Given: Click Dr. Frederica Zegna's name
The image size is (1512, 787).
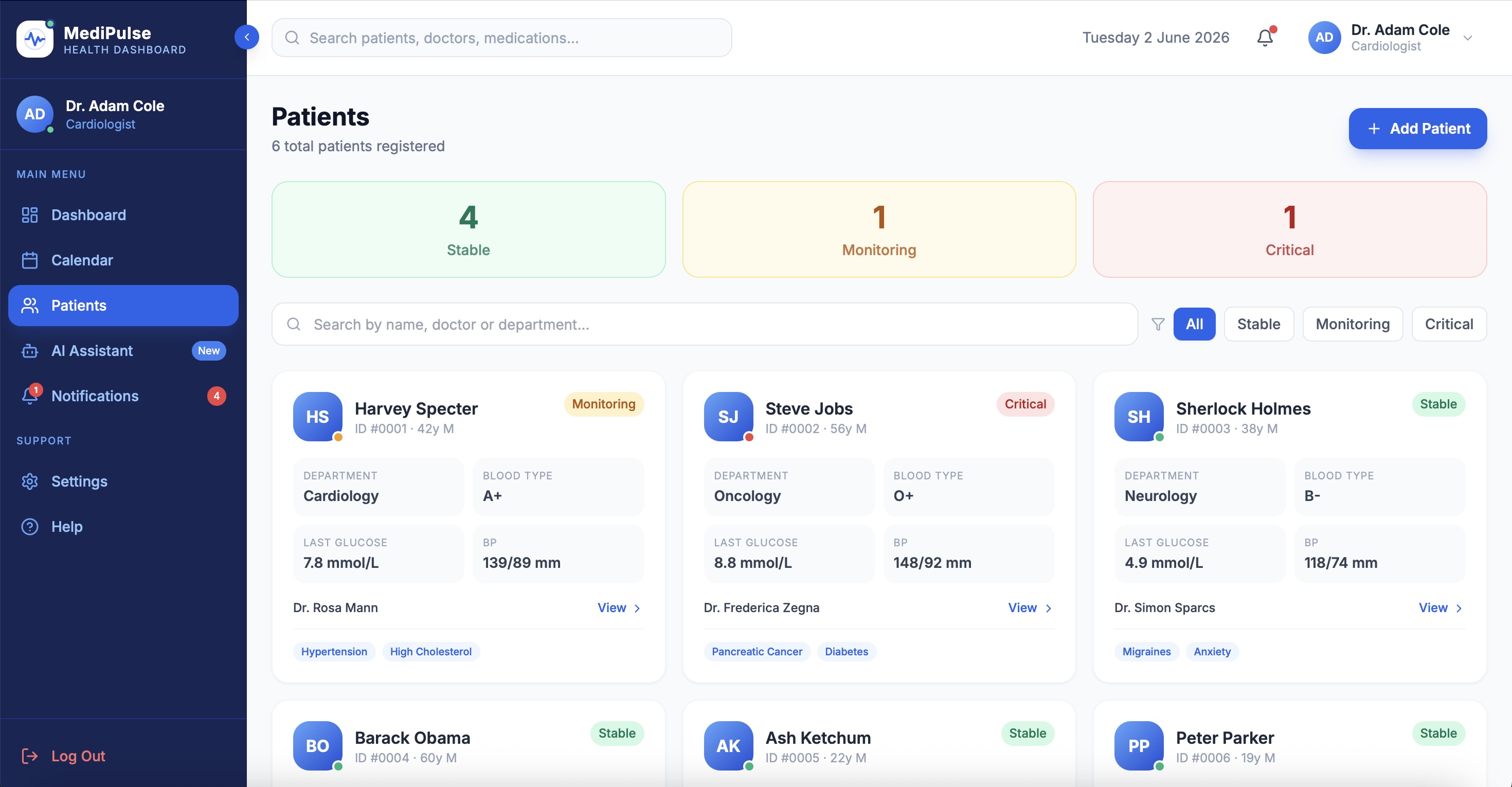Looking at the screenshot, I should [761, 608].
